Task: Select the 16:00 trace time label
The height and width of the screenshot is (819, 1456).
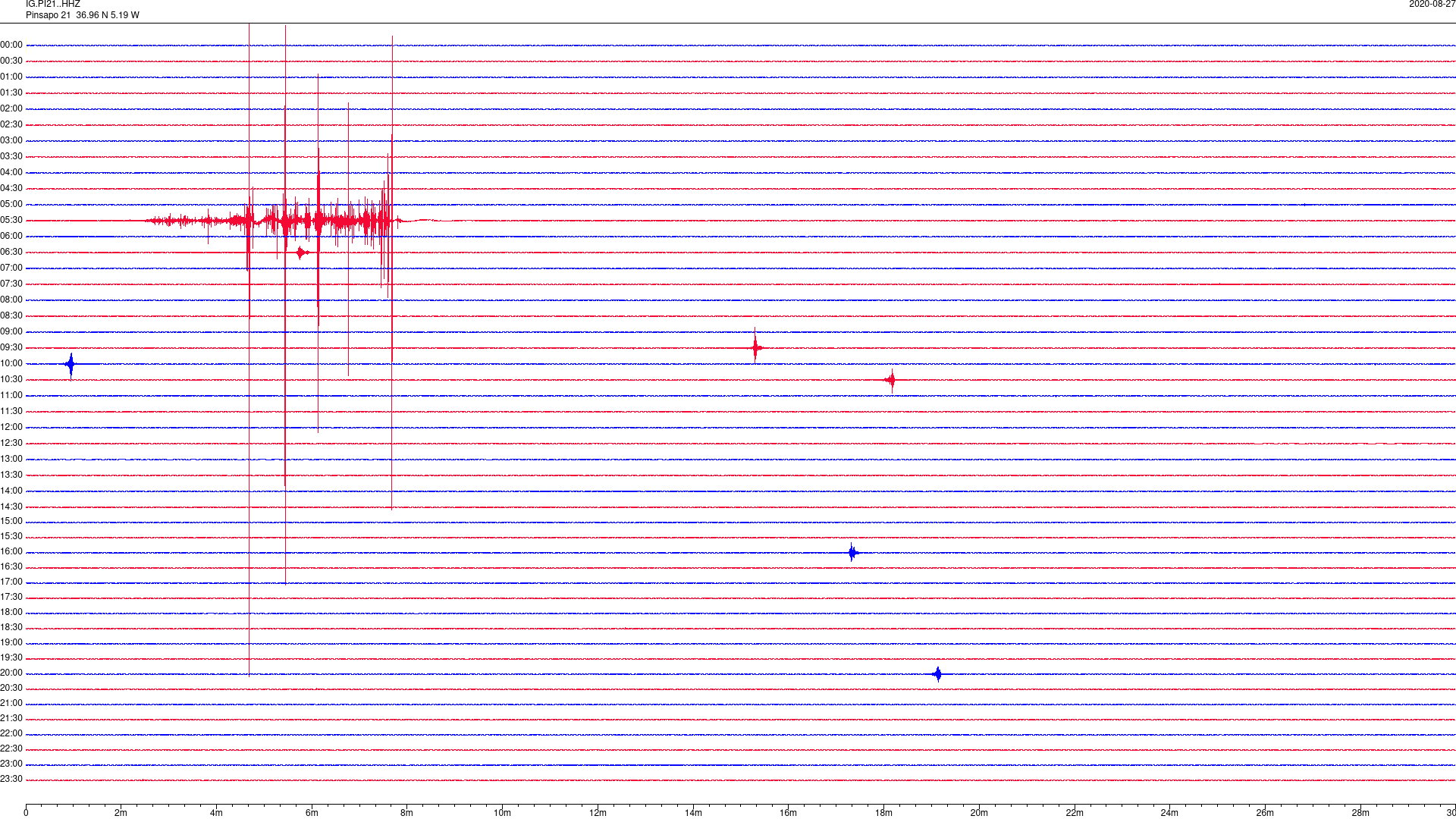Action: pos(11,551)
